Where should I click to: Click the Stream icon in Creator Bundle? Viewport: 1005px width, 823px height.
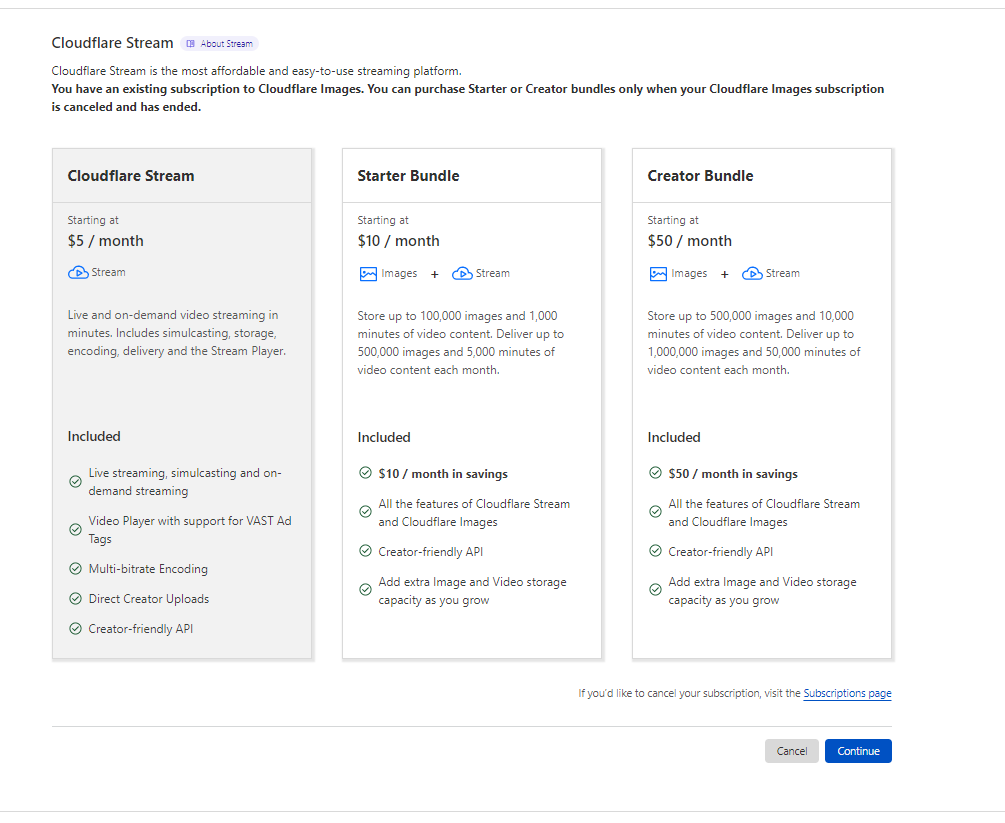click(x=752, y=273)
